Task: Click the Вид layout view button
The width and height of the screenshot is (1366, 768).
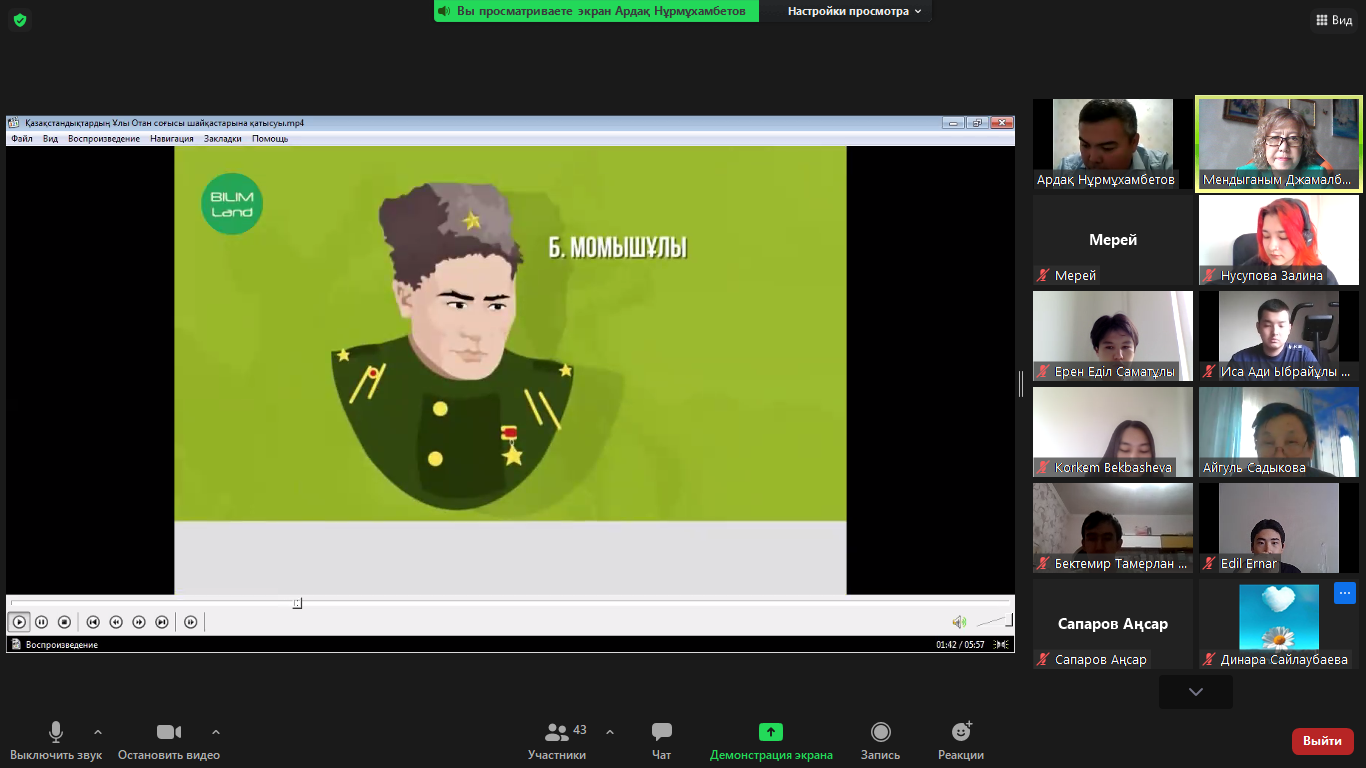Action: (1334, 20)
